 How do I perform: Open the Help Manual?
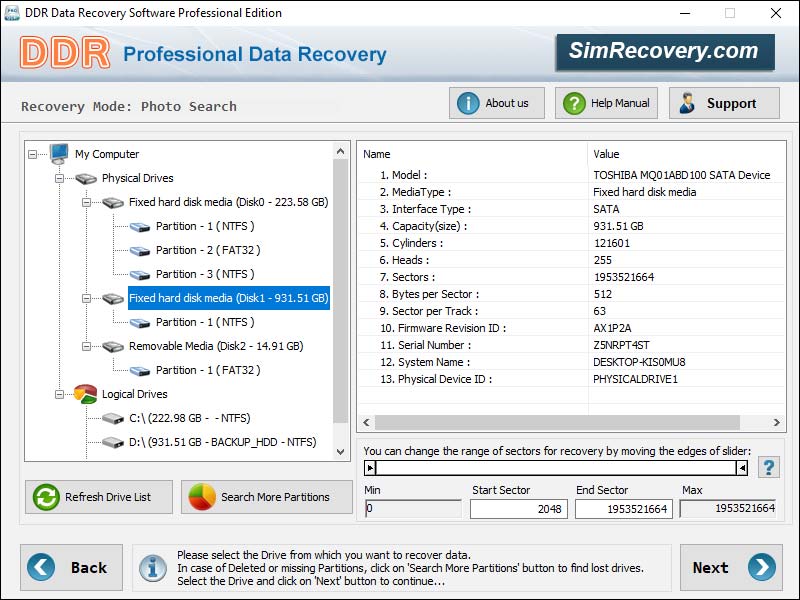point(606,103)
